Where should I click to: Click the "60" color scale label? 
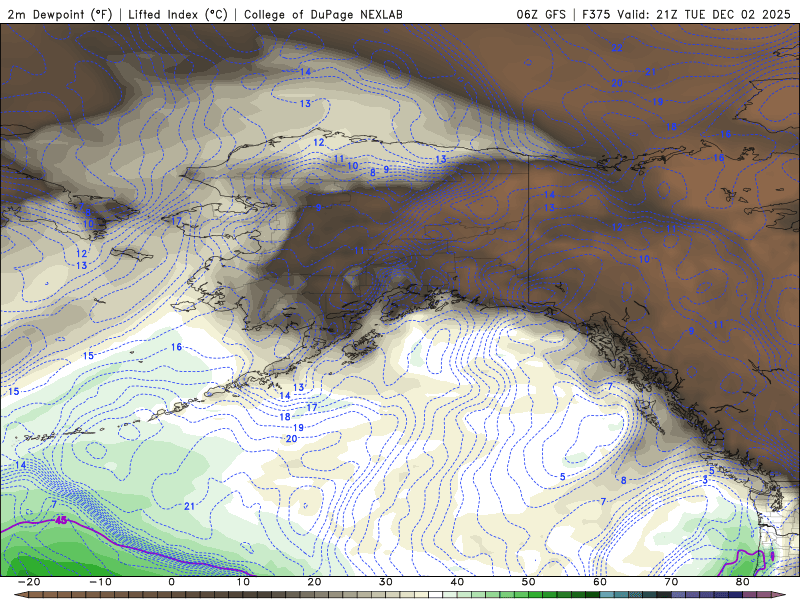coord(600,582)
